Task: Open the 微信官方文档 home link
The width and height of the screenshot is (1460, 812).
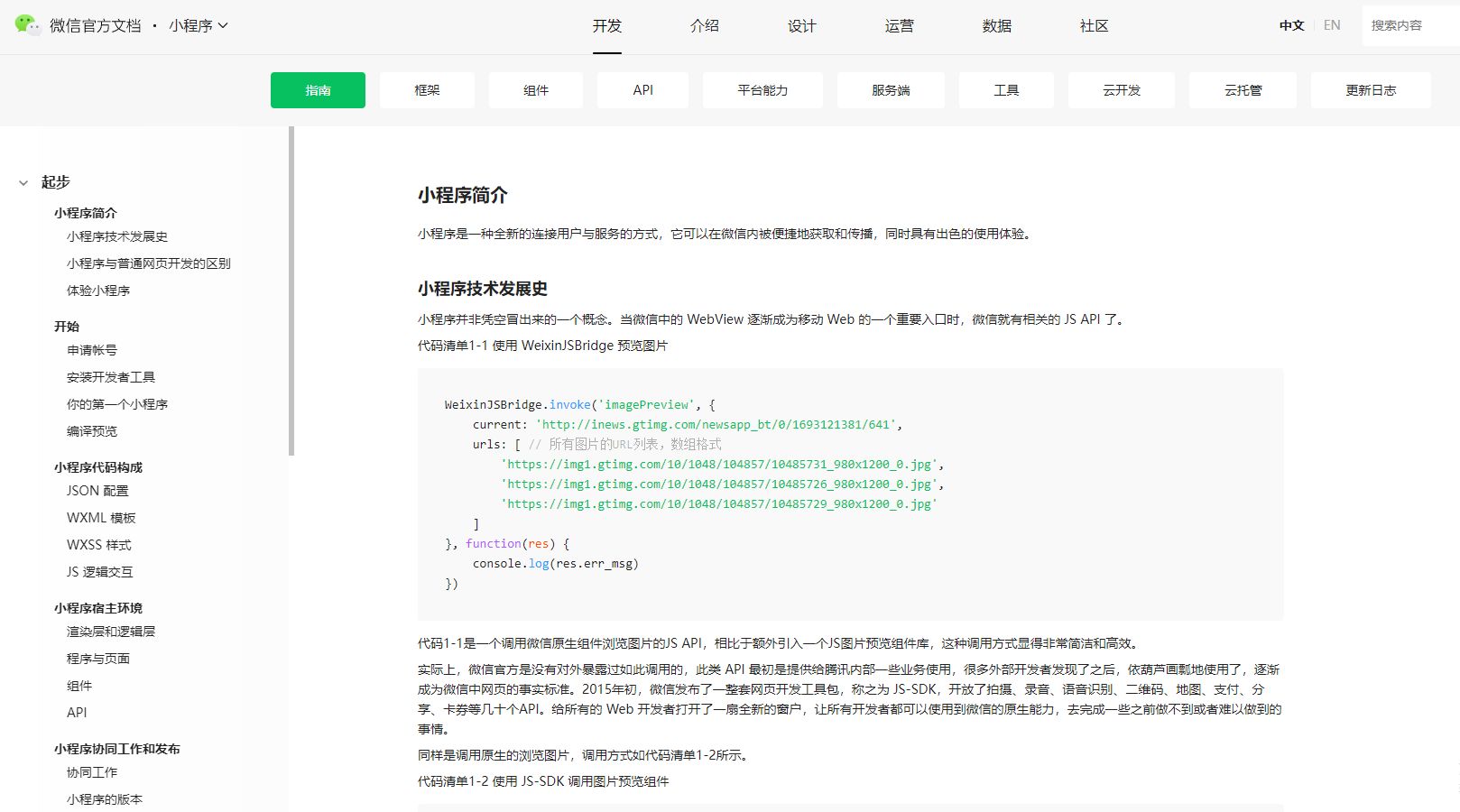Action: [96, 25]
